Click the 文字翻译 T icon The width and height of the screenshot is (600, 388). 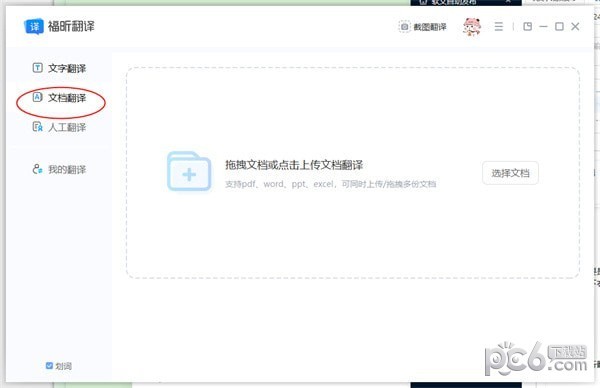tap(38, 68)
